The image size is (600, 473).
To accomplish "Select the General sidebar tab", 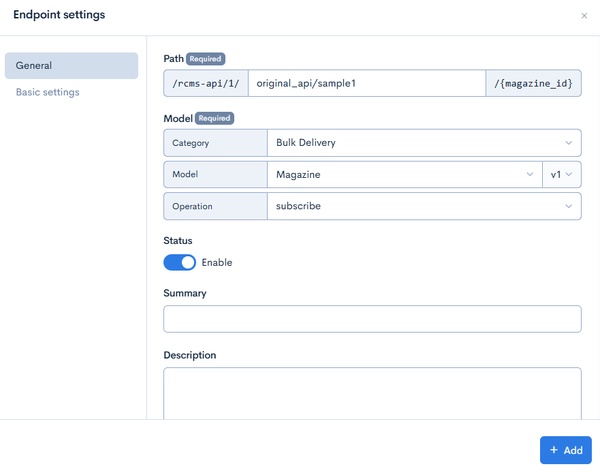I will click(72, 65).
